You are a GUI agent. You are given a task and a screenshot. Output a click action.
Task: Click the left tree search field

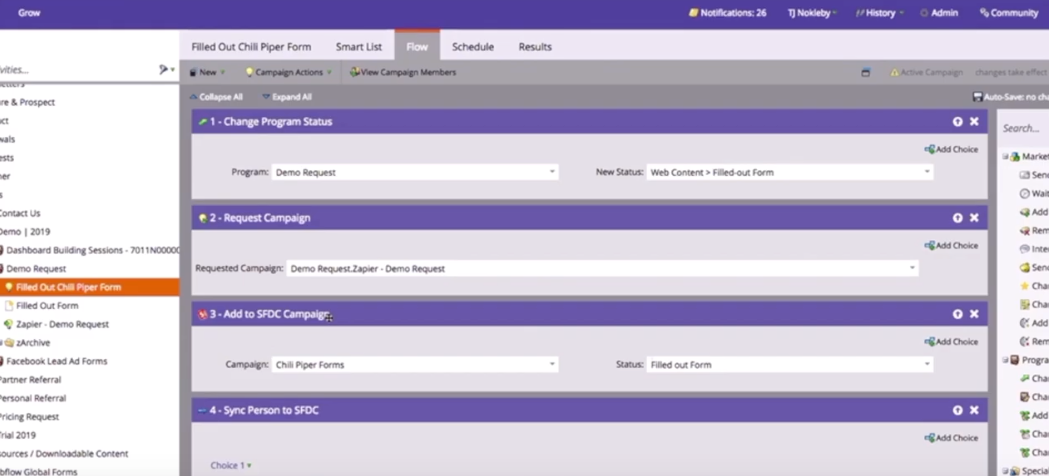[77, 70]
